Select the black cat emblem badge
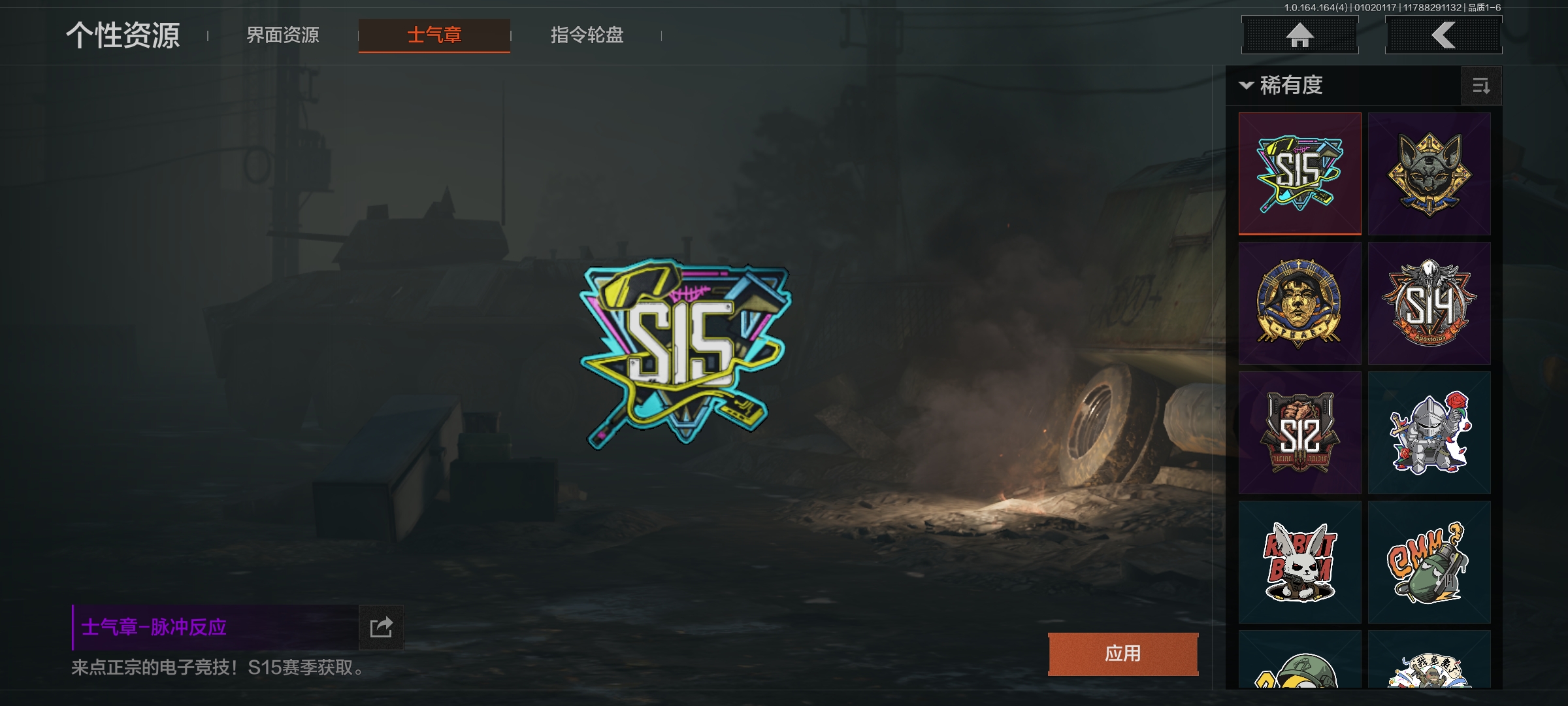The width and height of the screenshot is (1568, 706). point(1429,174)
